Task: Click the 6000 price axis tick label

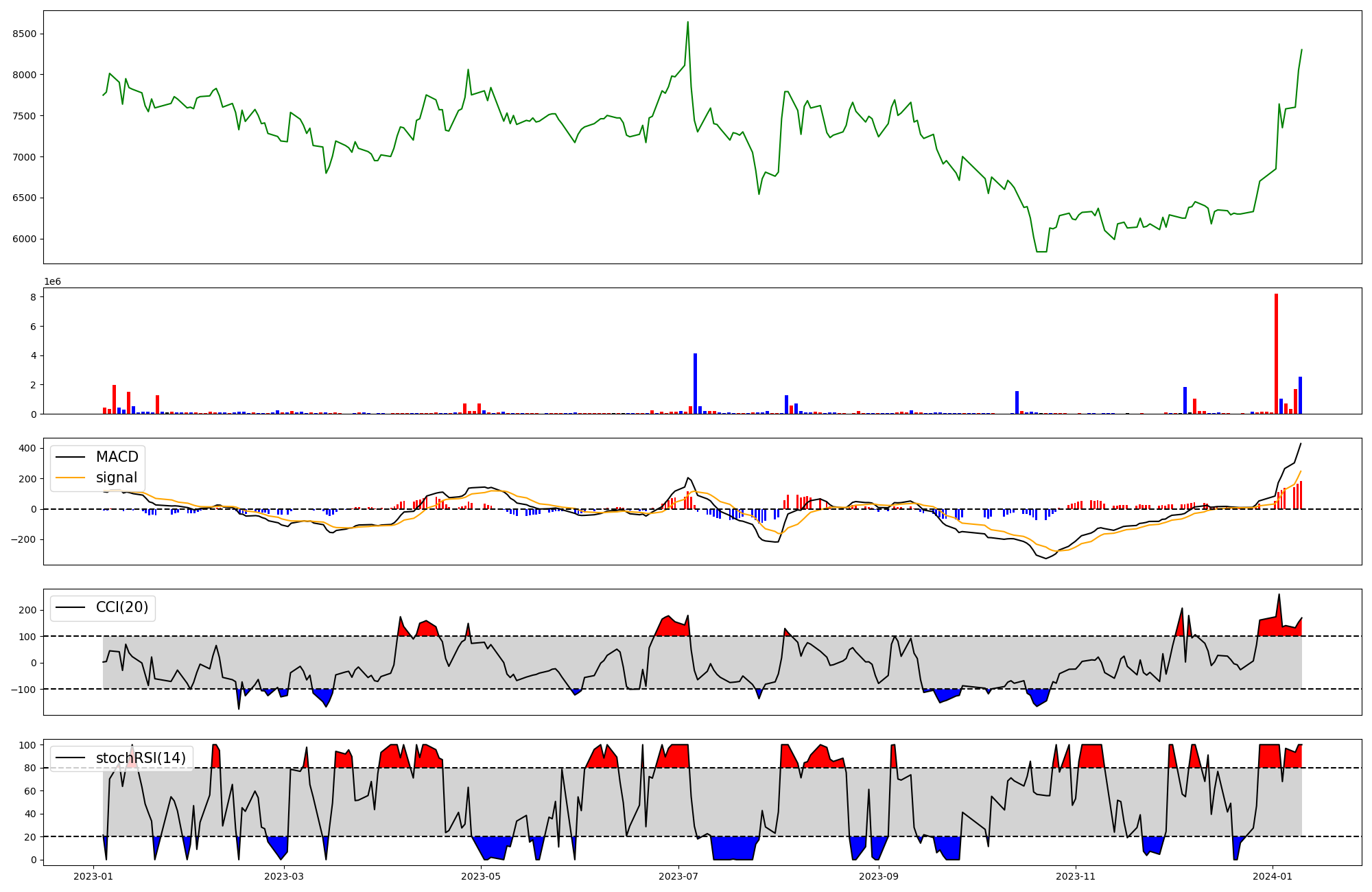Action: 25,239
